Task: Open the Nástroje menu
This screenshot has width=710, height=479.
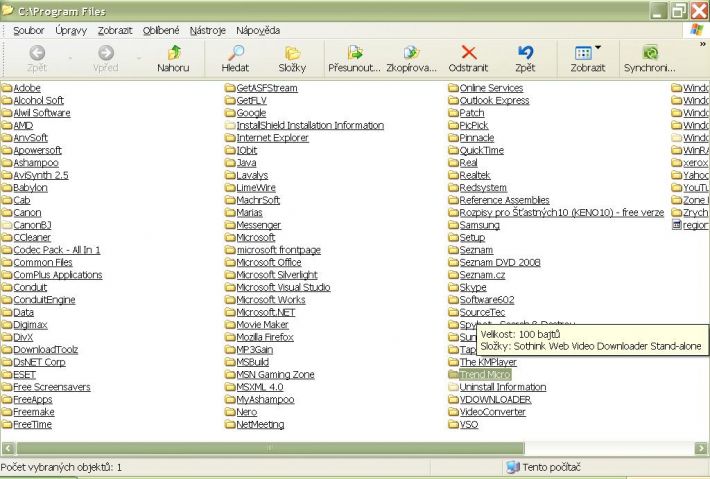Action: (207, 30)
